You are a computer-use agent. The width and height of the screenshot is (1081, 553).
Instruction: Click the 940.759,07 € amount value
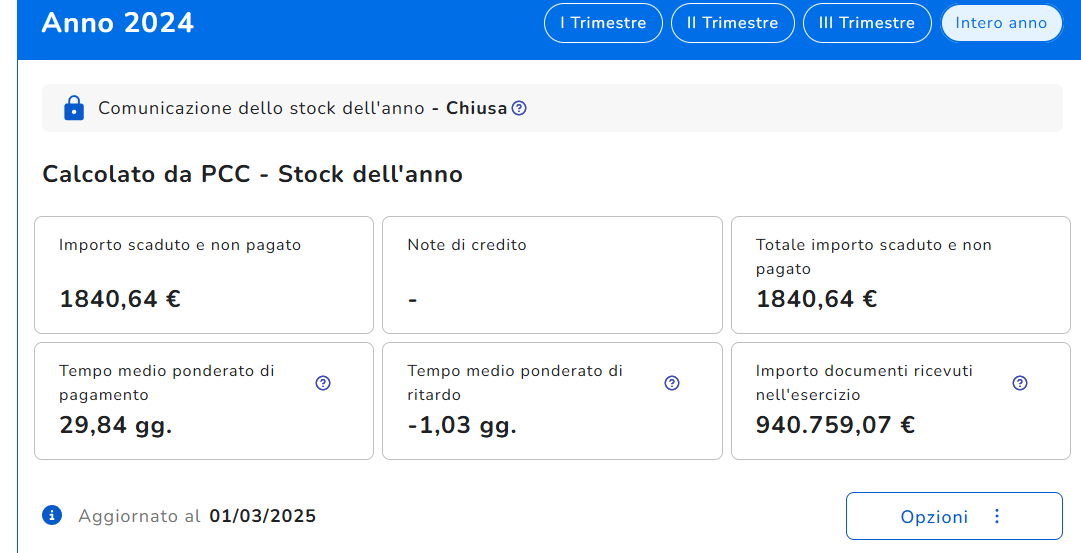click(835, 425)
